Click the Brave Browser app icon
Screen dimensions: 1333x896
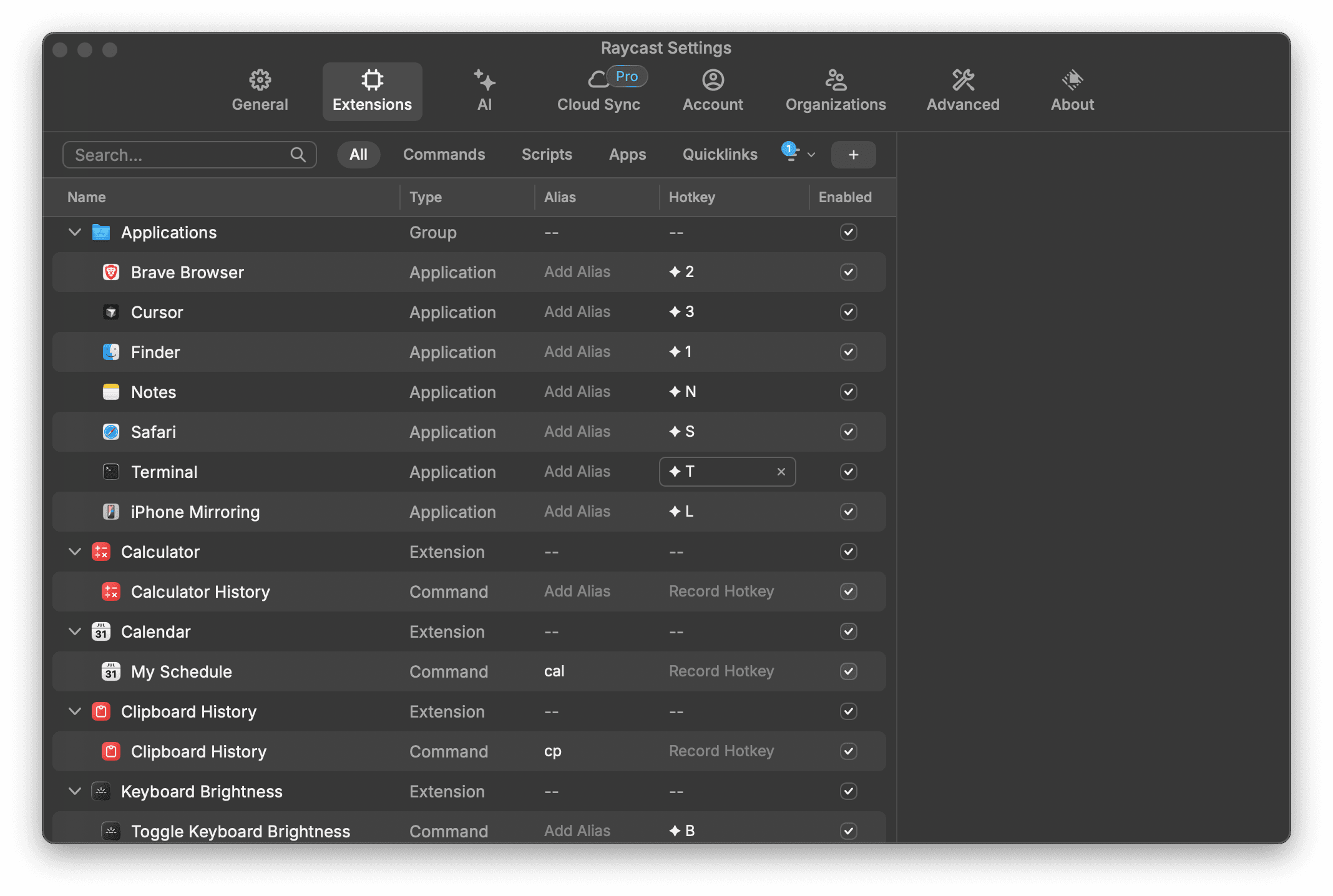point(111,272)
